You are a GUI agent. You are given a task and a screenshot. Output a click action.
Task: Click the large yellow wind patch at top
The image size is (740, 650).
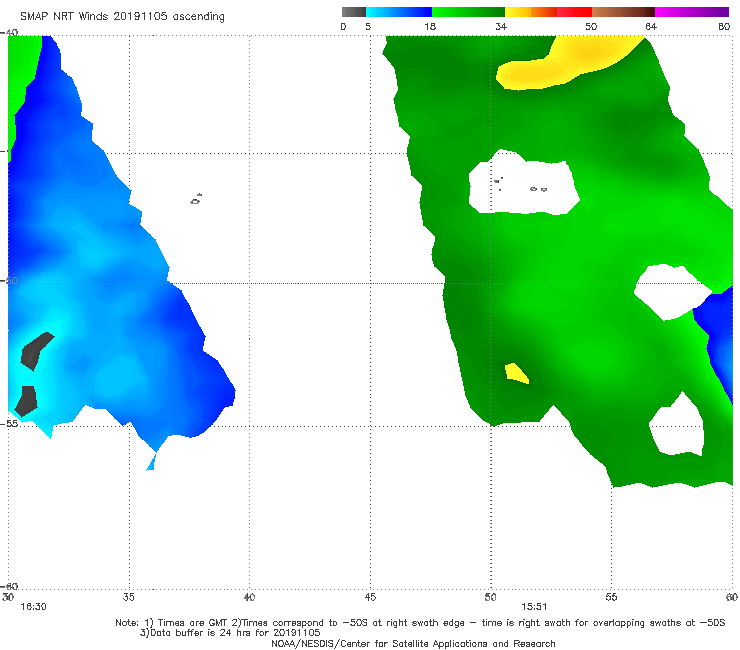(x=571, y=61)
